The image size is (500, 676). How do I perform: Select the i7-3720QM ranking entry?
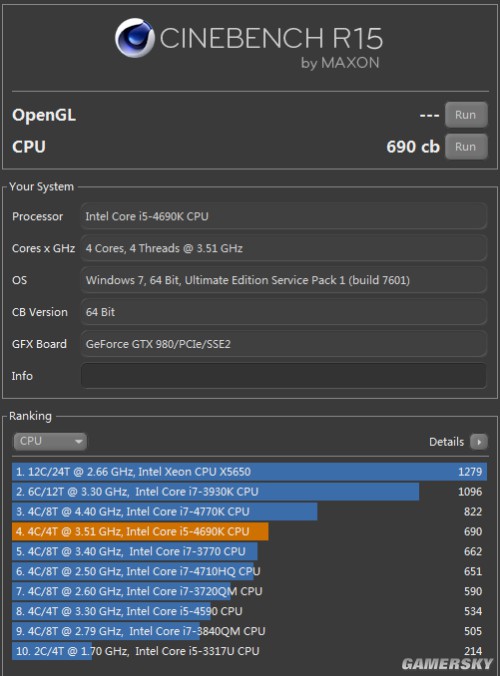point(250,591)
